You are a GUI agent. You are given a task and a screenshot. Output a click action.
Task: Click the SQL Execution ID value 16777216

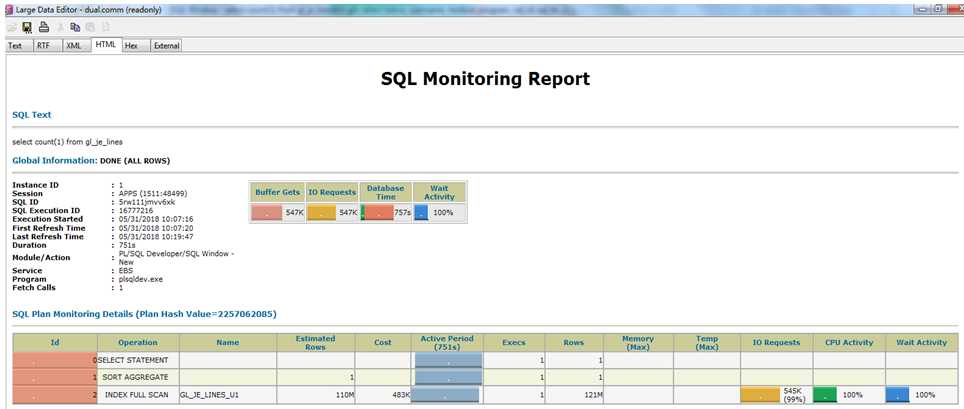click(x=136, y=210)
